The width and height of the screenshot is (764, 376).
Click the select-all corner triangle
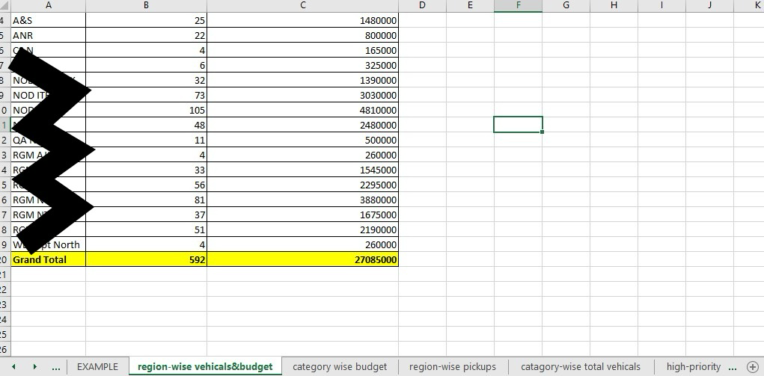(5, 5)
